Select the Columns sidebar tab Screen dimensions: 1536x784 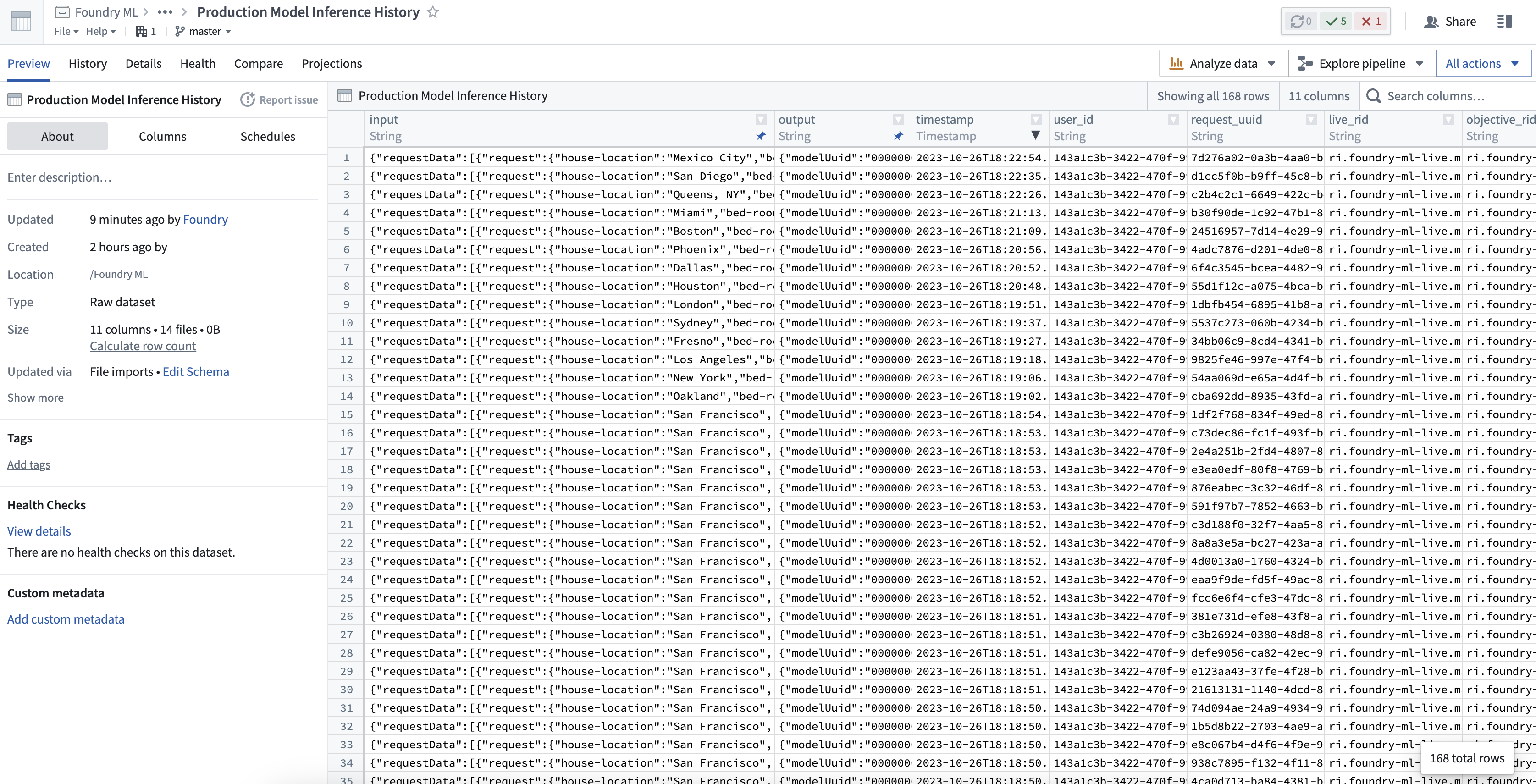163,136
